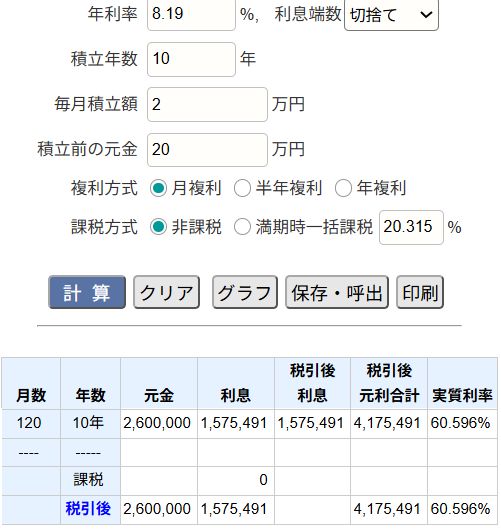Screen dimensions: 501x532
Task: Click the 印刷 print button
Action: (x=420, y=292)
